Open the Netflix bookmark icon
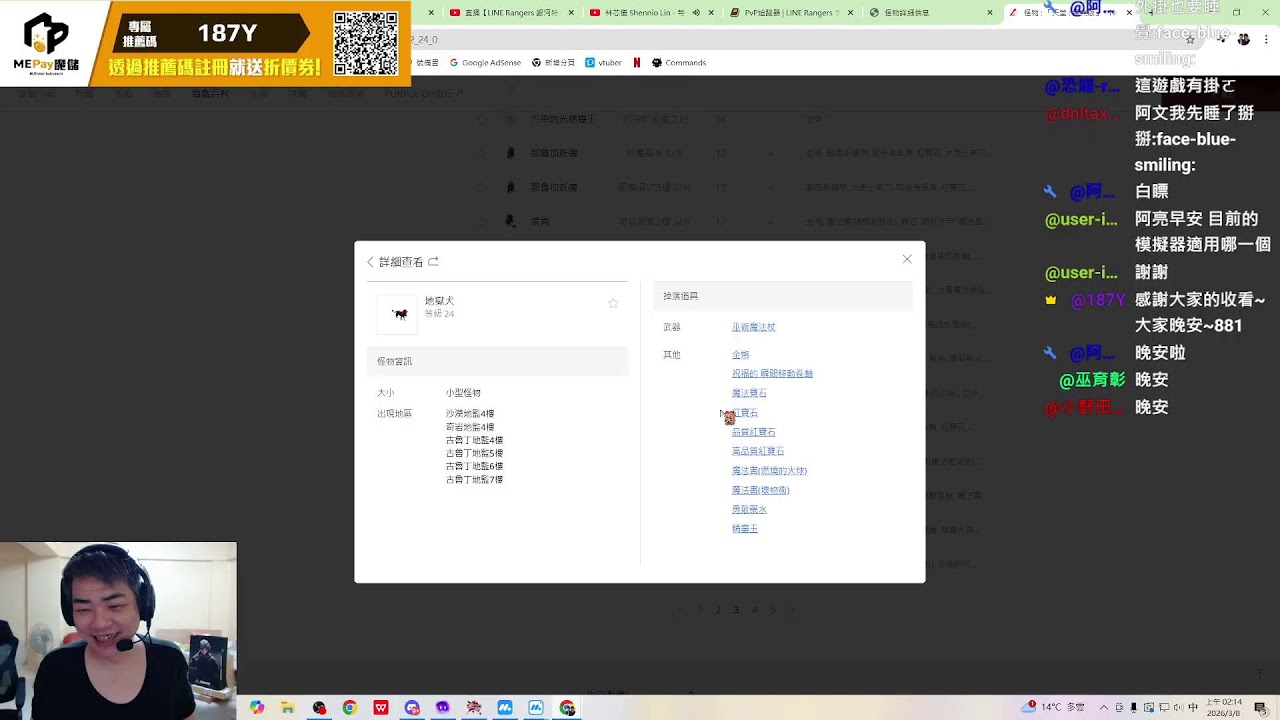 (x=637, y=62)
